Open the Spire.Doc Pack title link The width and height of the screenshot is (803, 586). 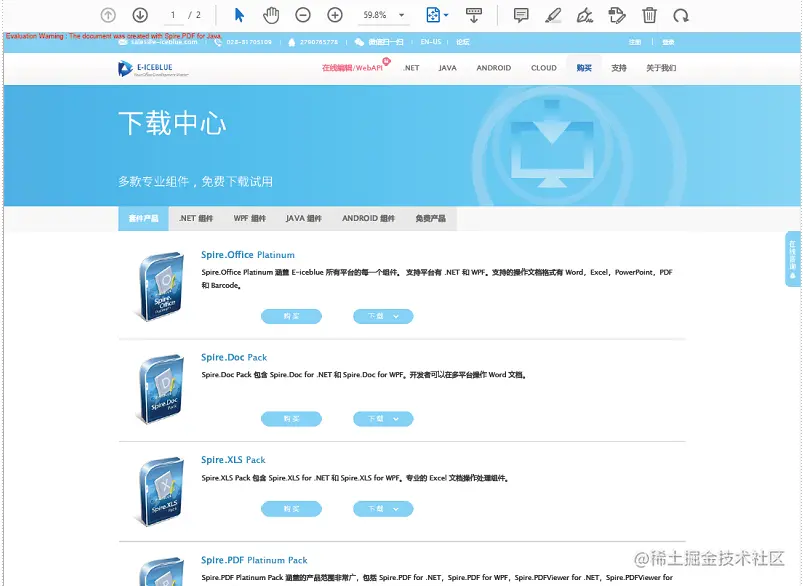pos(234,357)
